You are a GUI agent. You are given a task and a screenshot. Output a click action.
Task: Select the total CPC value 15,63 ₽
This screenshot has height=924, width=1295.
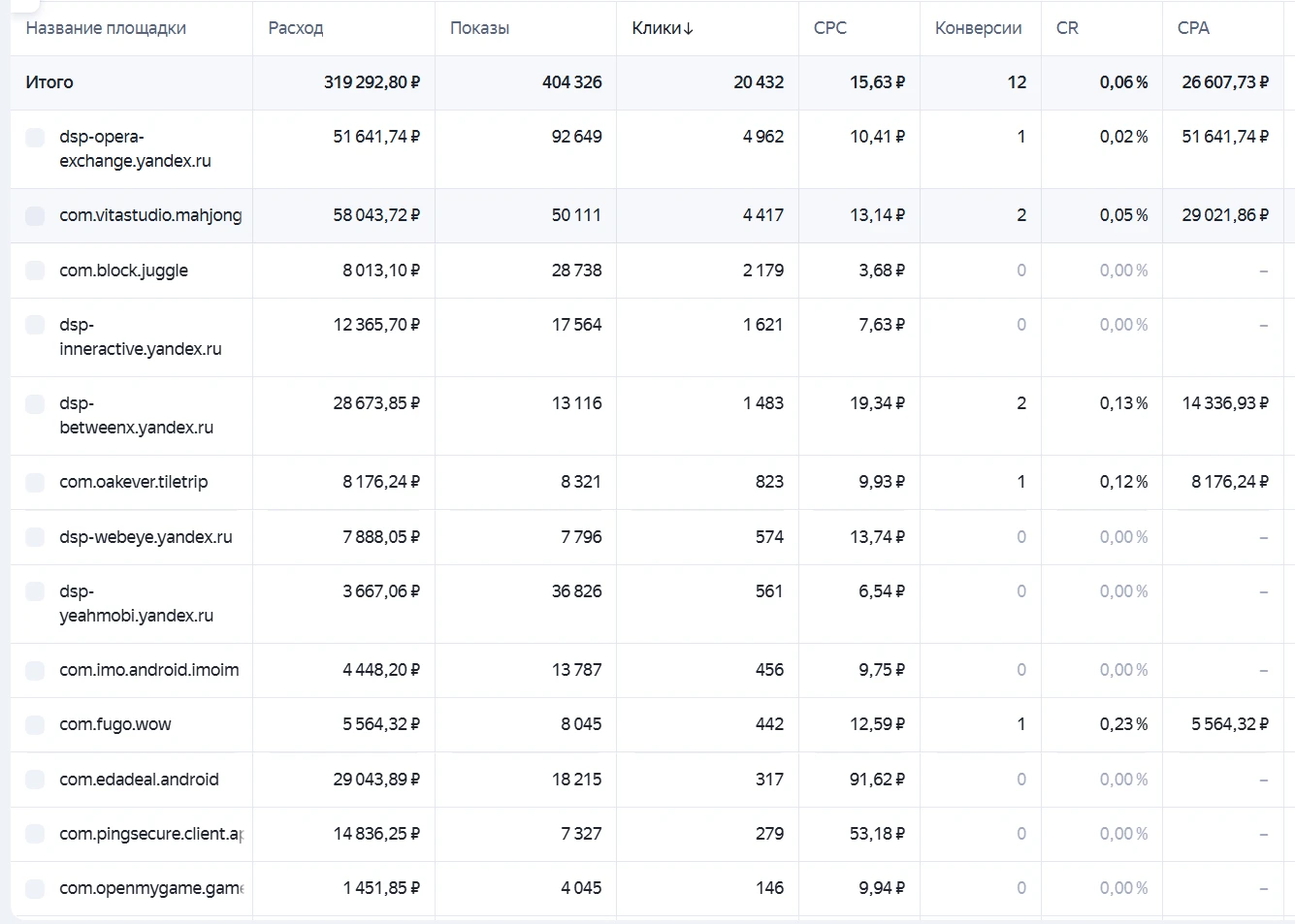877,82
